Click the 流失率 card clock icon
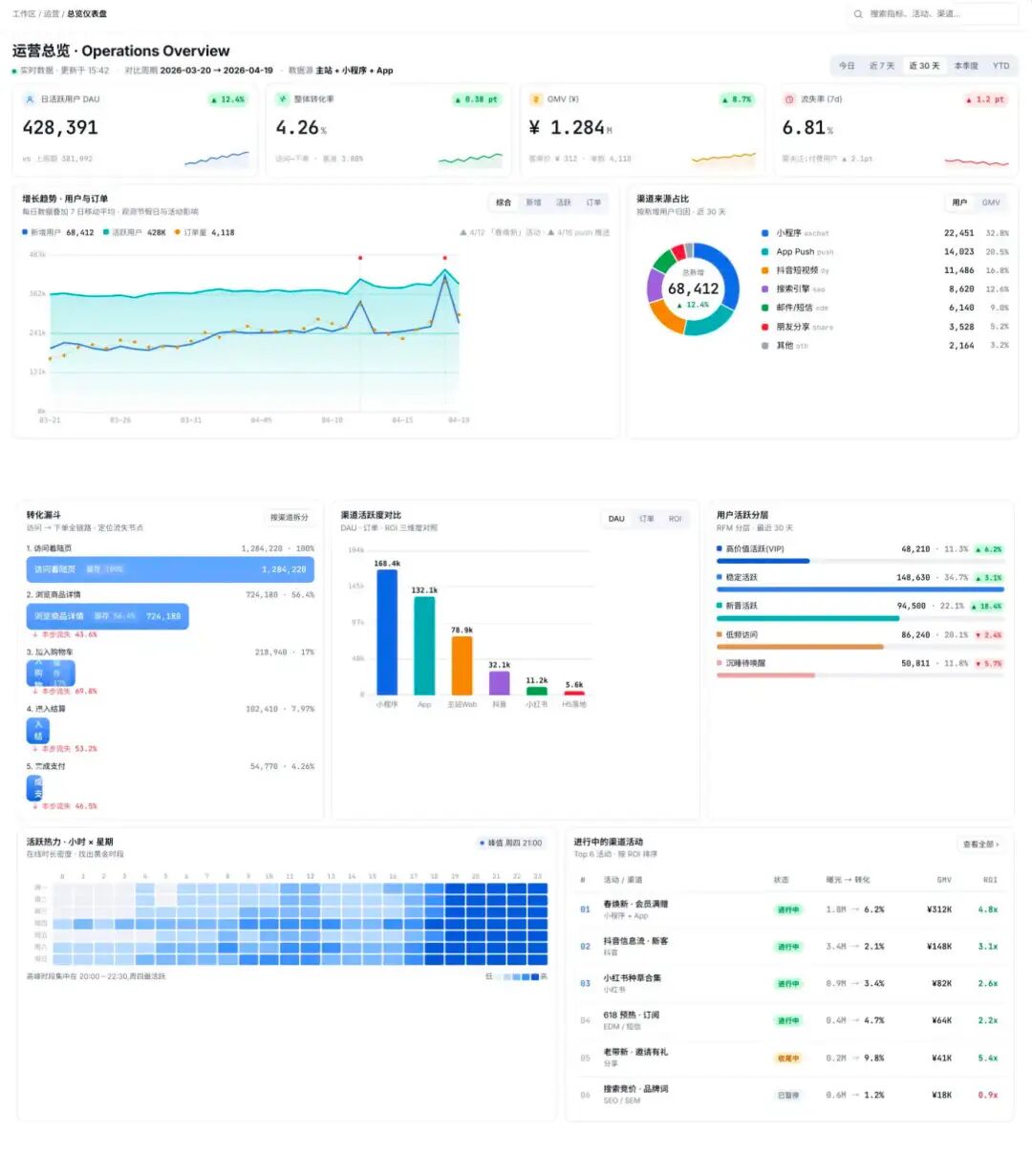The width and height of the screenshot is (1032, 1176). pos(789,99)
